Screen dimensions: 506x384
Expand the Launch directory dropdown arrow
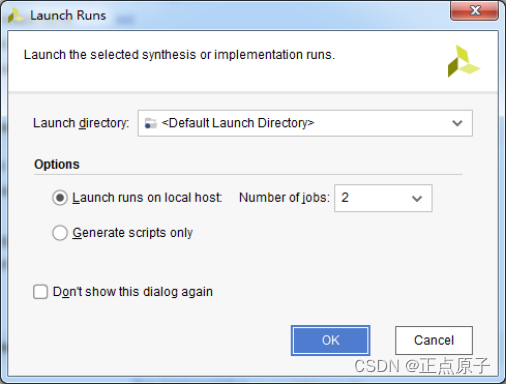(457, 123)
